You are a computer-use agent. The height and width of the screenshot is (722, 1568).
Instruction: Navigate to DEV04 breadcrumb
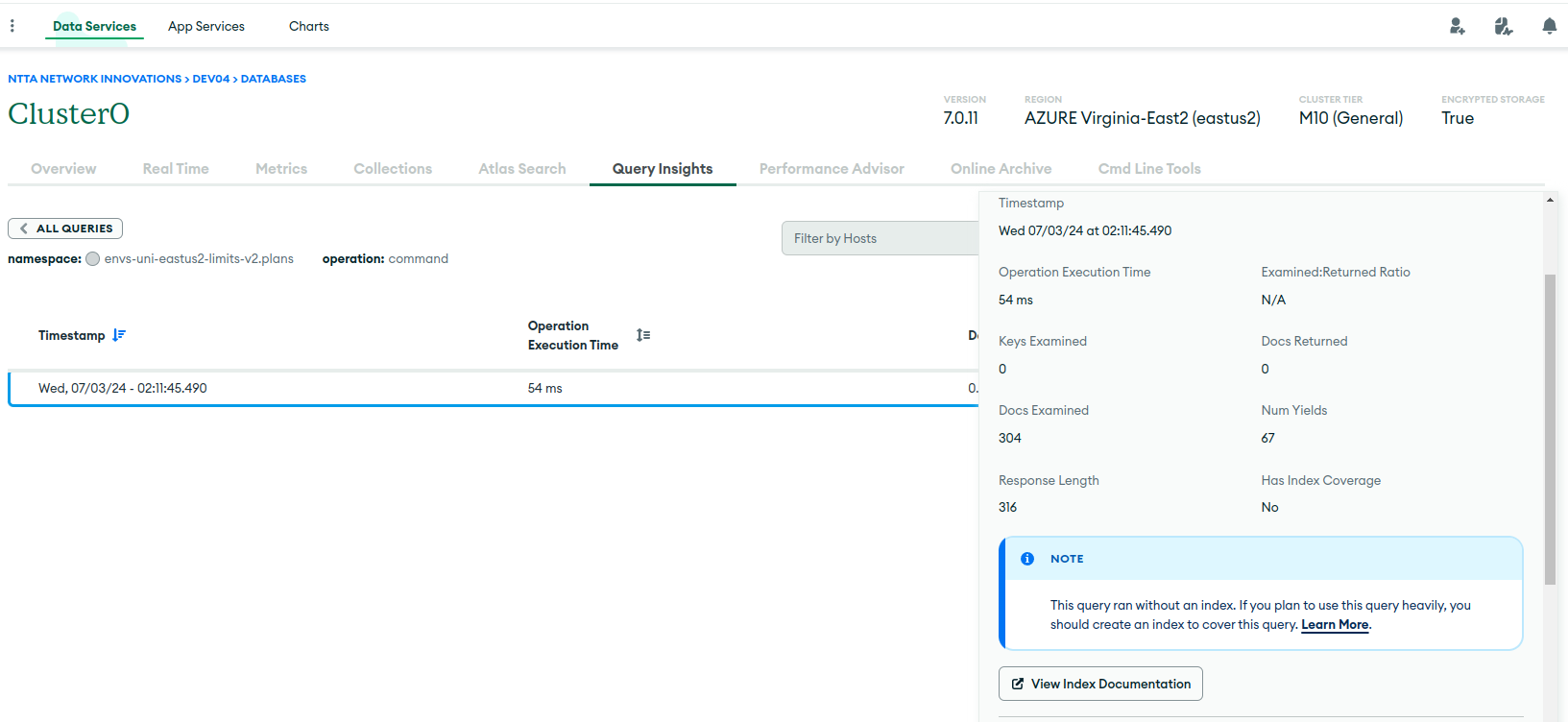coord(210,79)
